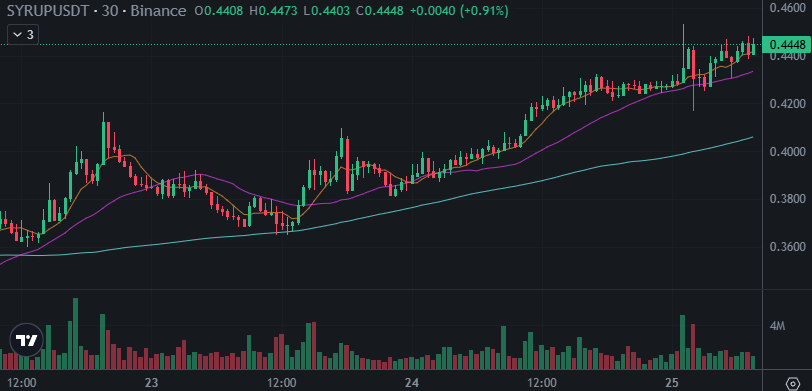Viewport: 812px width, 391px height.
Task: Click the 0.4600 price axis label
Action: (787, 8)
